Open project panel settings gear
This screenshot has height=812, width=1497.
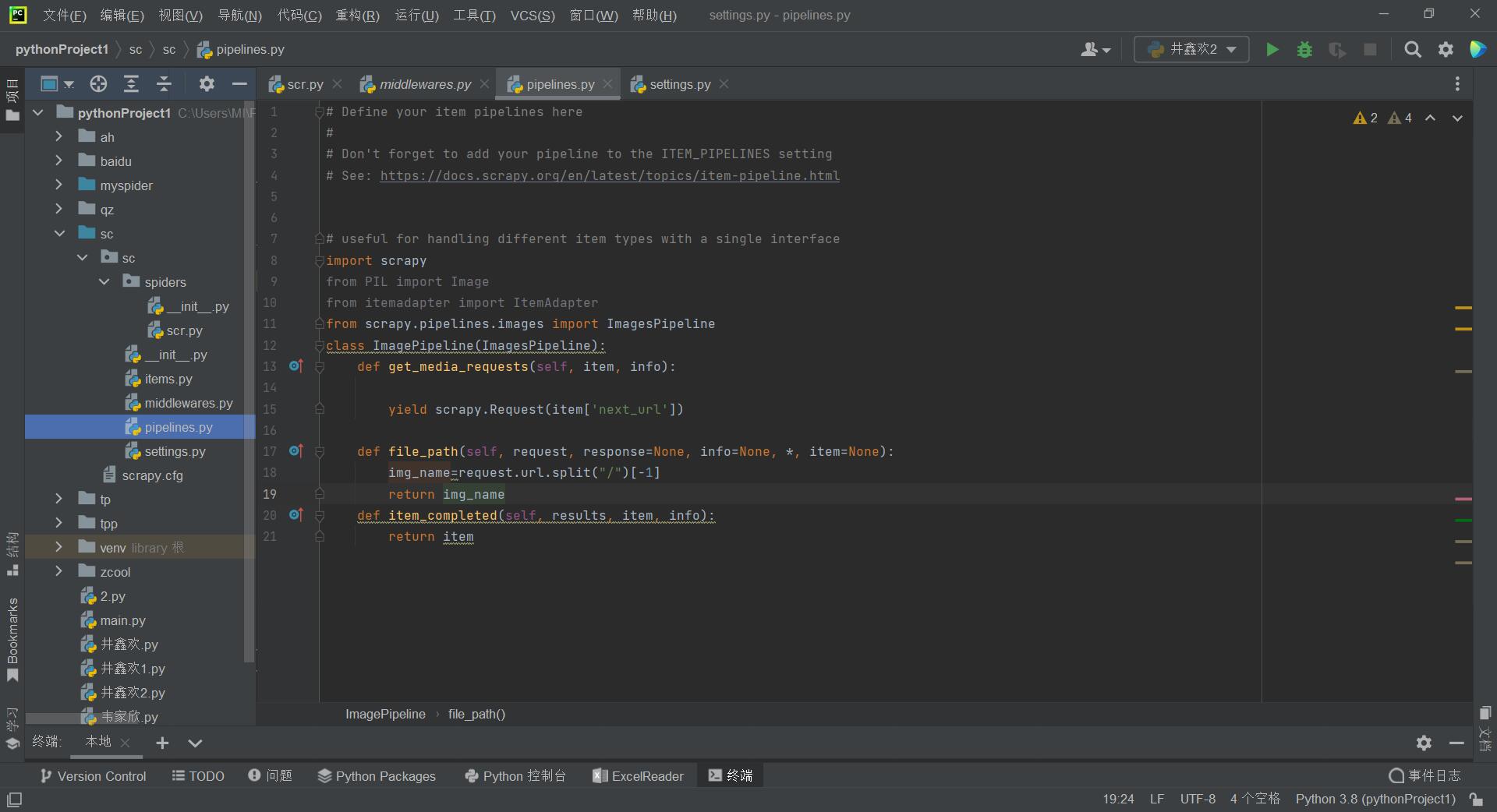(207, 84)
